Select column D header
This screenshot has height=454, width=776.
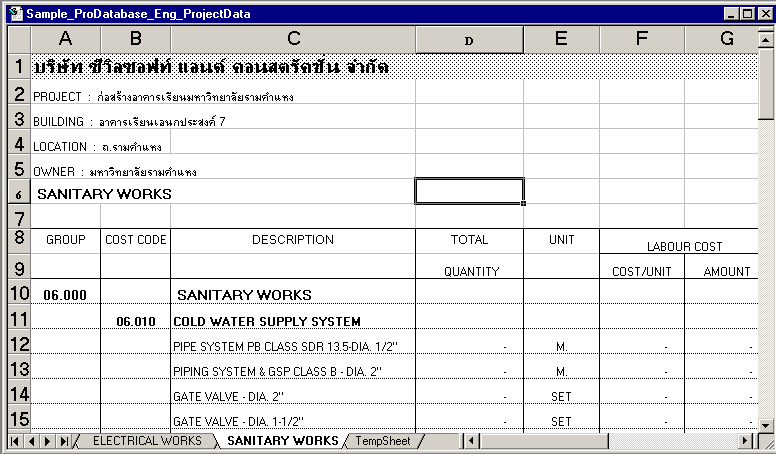(469, 40)
